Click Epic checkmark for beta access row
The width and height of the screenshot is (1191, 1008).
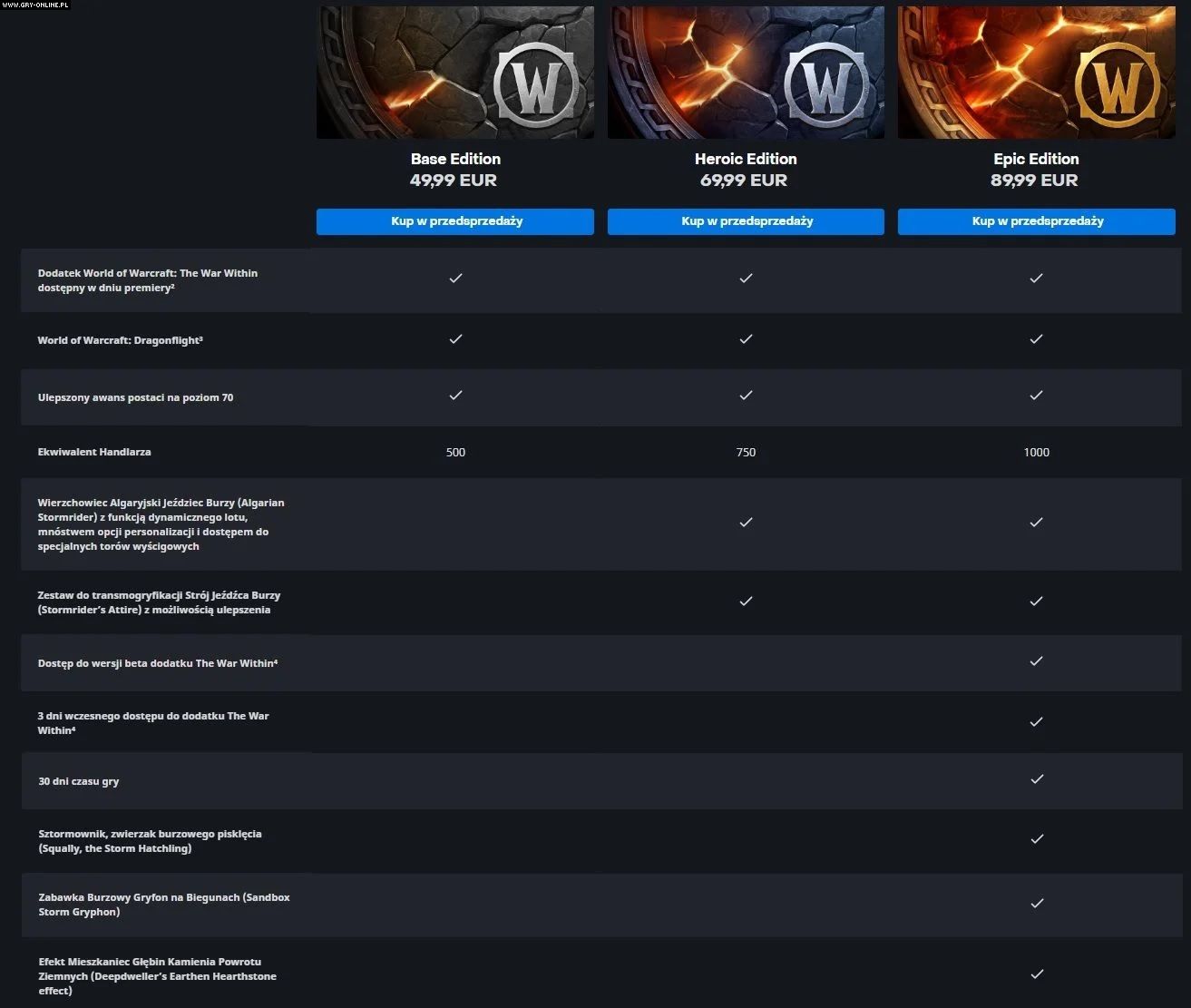pyautogui.click(x=1036, y=661)
